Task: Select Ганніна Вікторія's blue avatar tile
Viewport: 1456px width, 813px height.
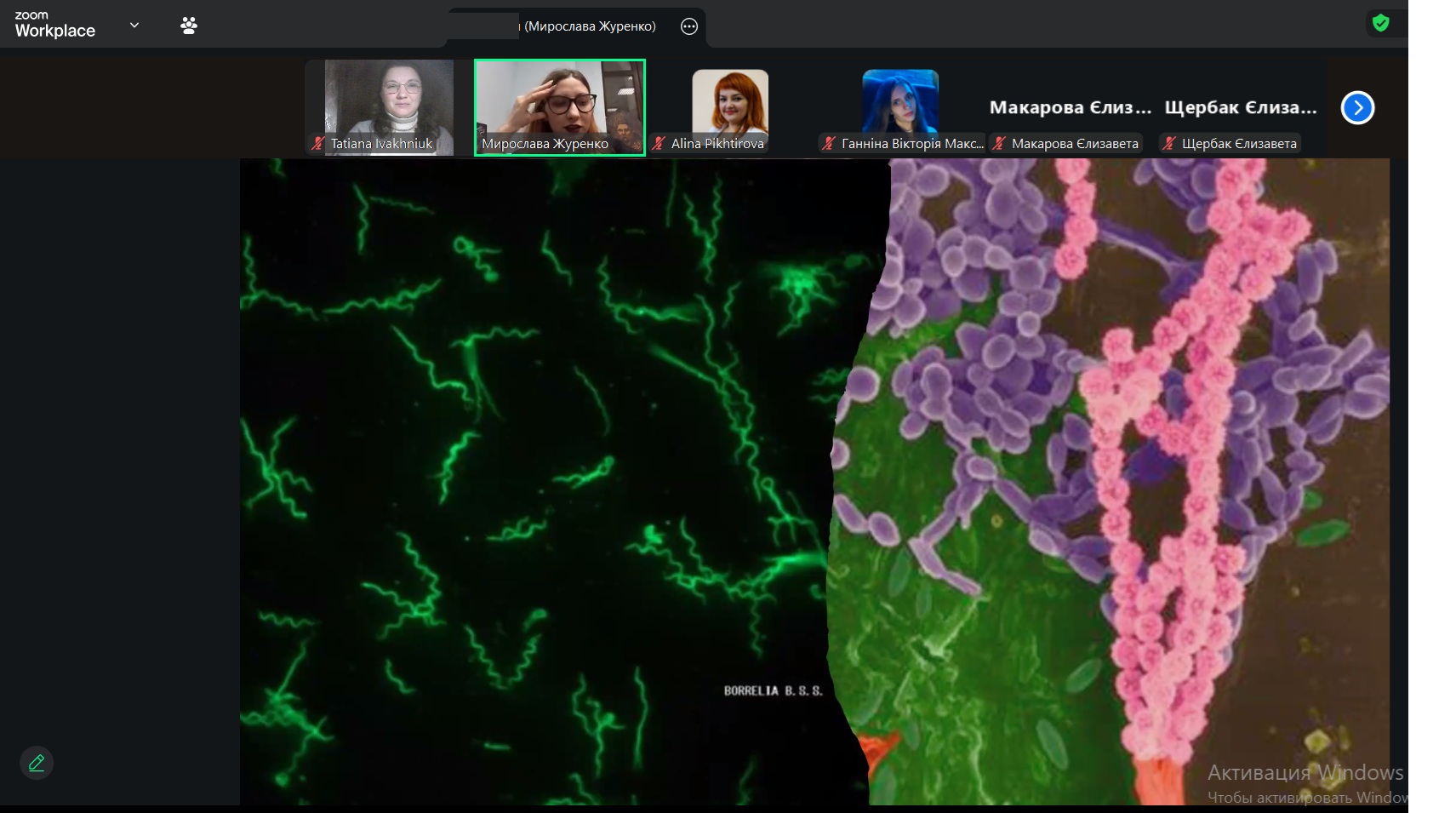Action: [x=899, y=100]
